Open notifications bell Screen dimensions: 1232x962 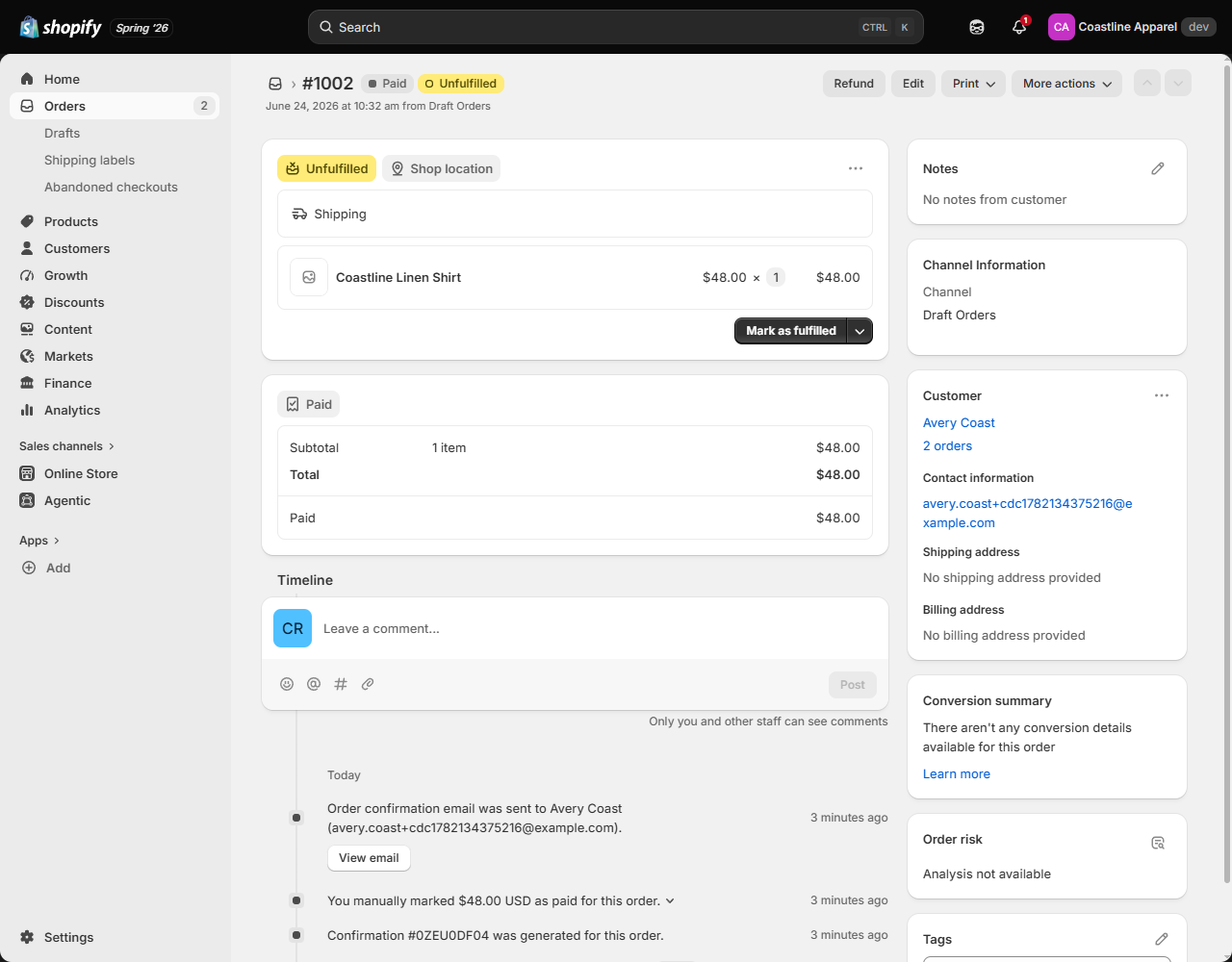(1019, 27)
